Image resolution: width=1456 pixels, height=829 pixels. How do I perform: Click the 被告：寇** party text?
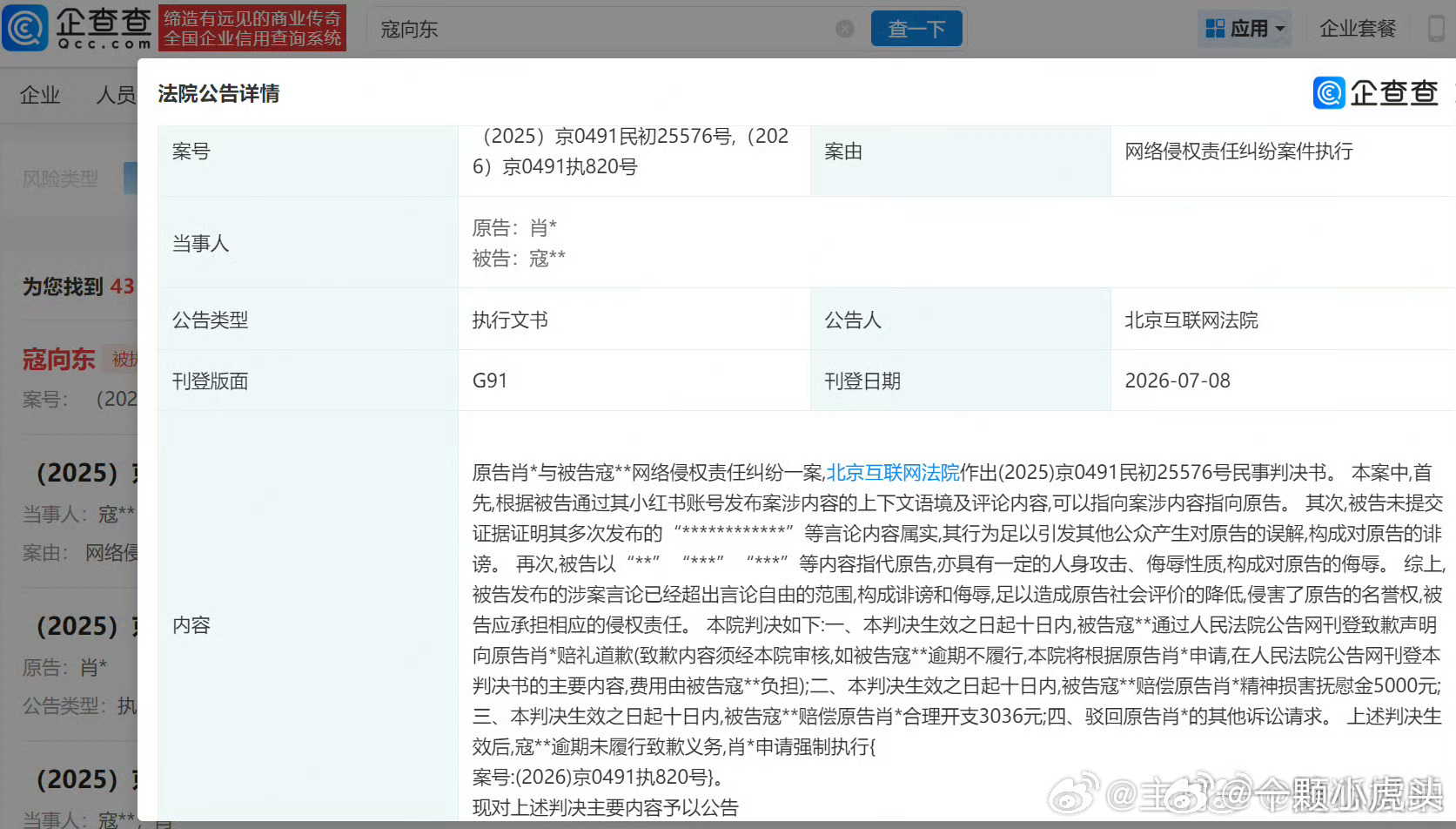click(519, 259)
